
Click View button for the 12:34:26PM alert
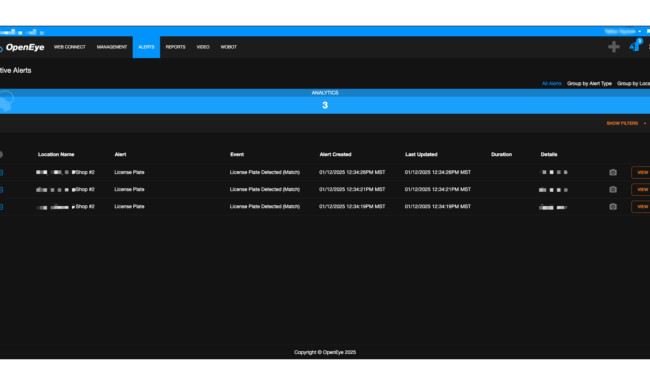pyautogui.click(x=642, y=172)
